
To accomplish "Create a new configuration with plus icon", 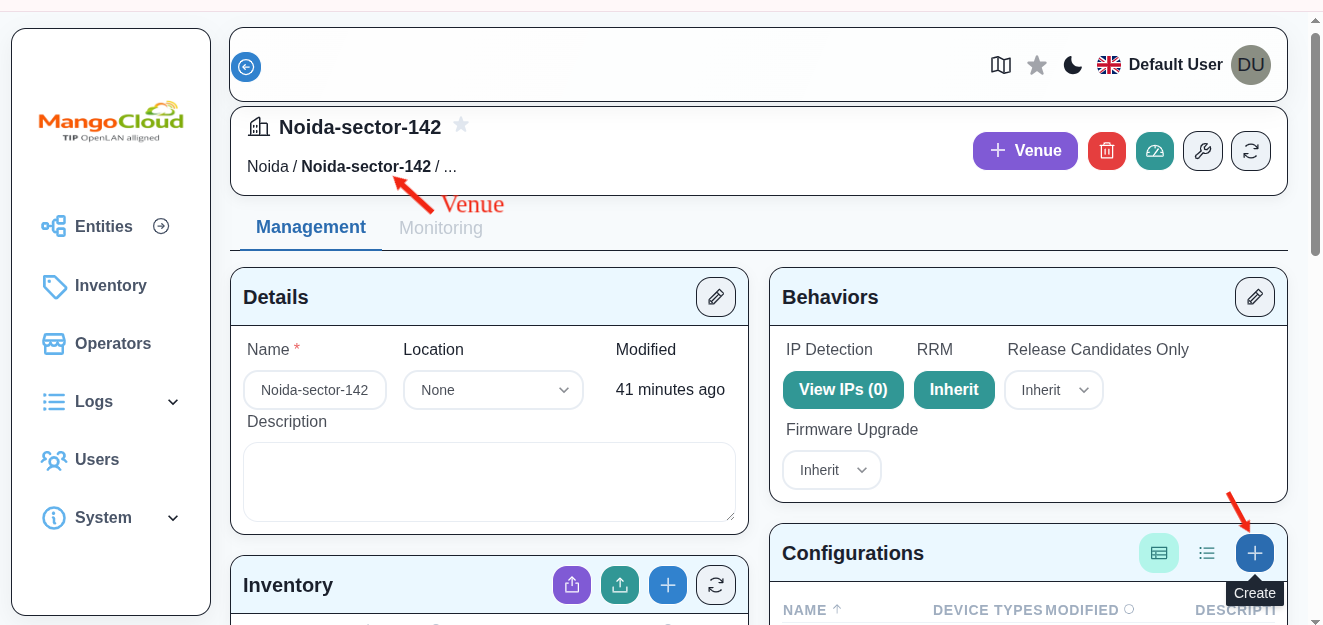I will point(1255,552).
